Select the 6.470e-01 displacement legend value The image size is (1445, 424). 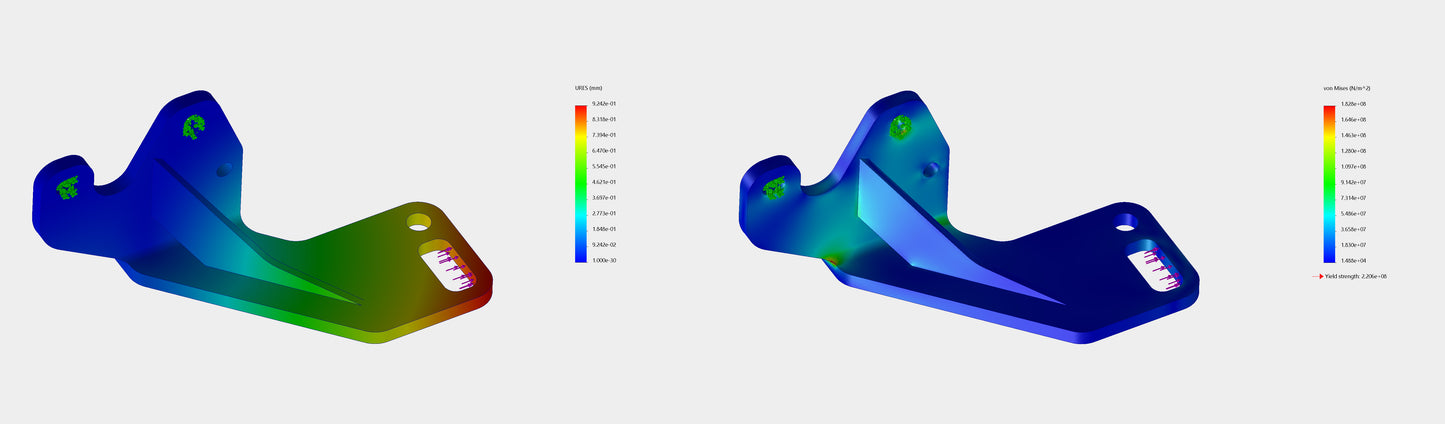(604, 151)
